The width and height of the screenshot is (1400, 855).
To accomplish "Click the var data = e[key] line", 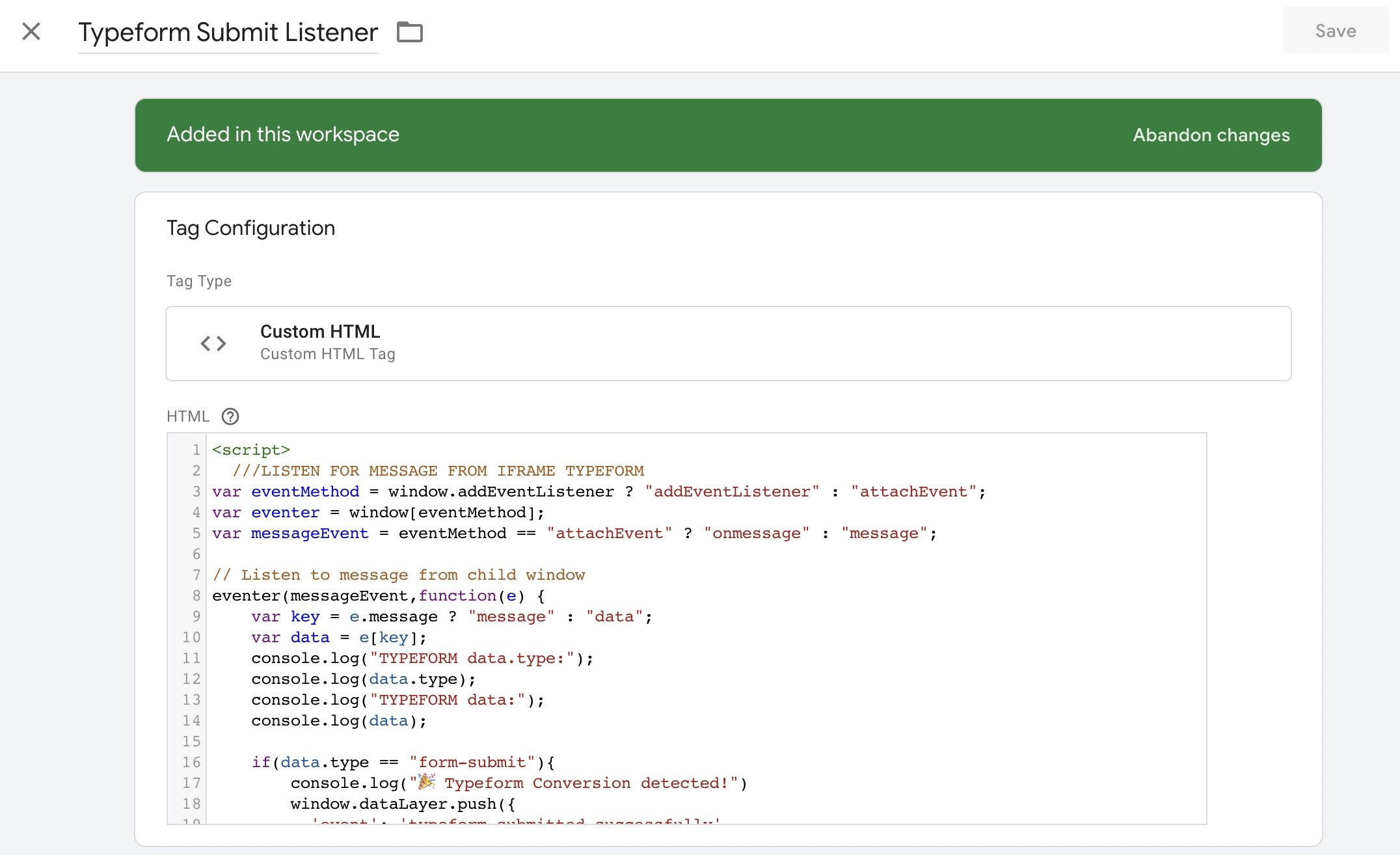I will 339,637.
